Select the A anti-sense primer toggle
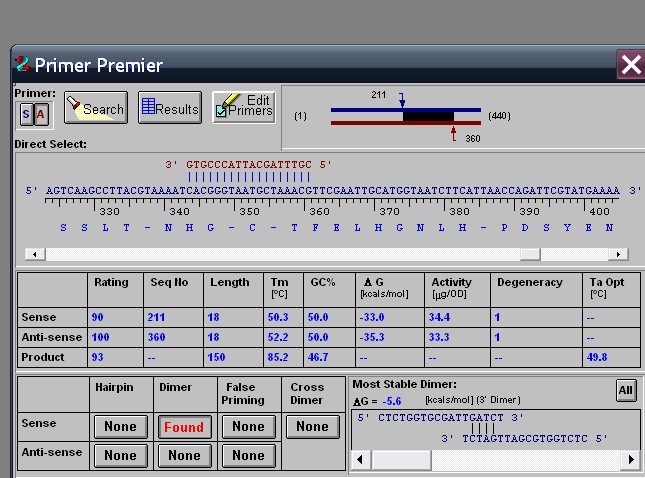 [41, 114]
